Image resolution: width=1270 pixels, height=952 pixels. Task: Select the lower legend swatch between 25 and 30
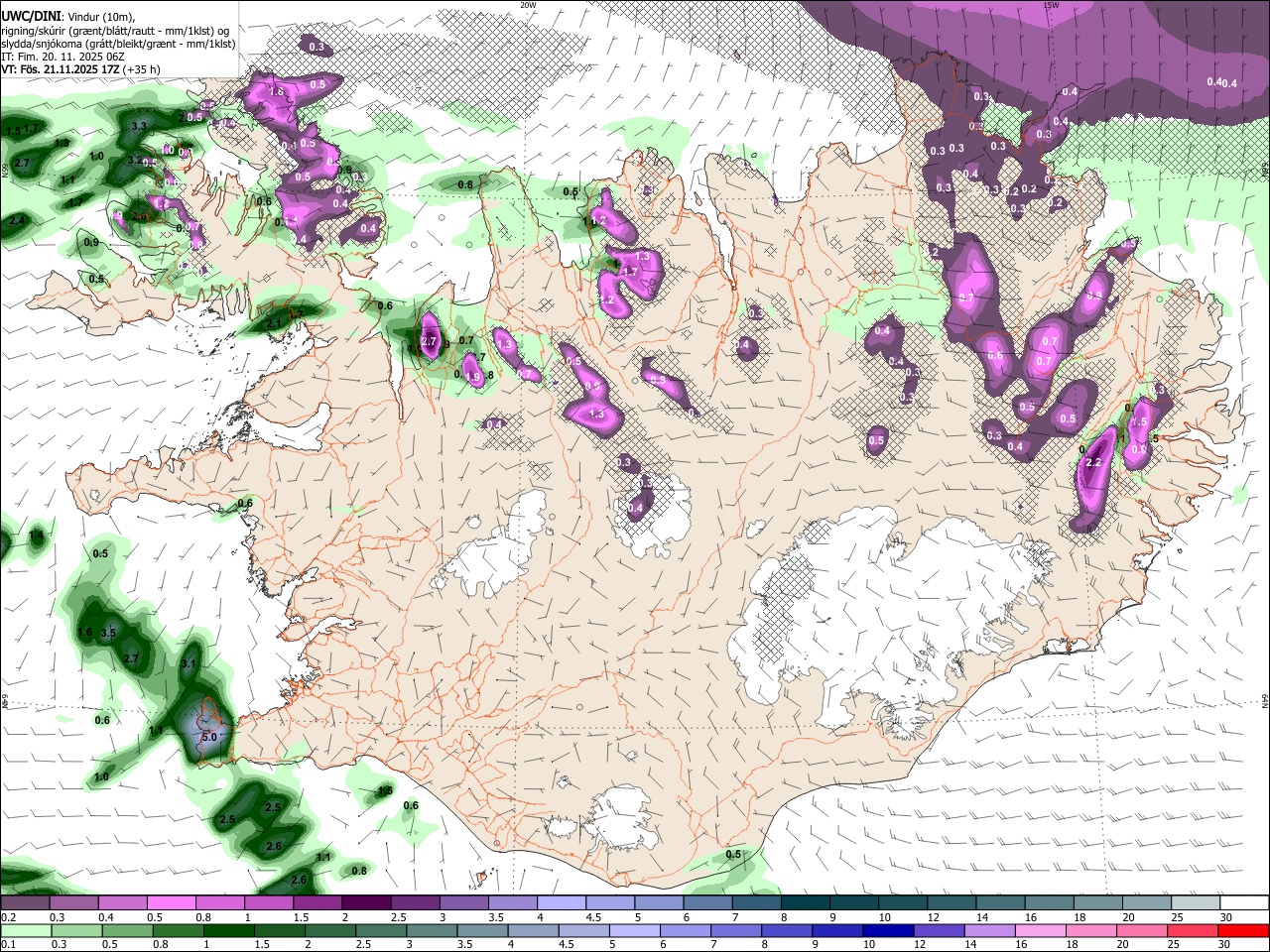click(1192, 930)
